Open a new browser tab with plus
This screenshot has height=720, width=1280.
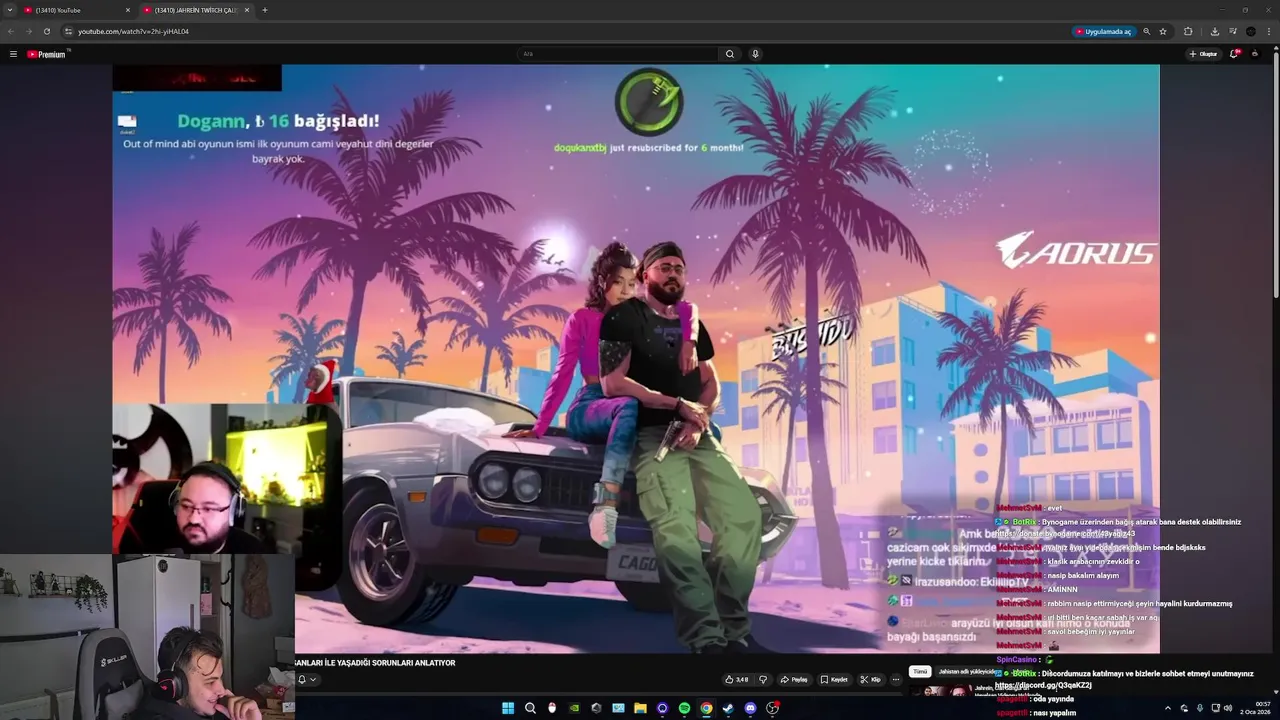click(264, 10)
